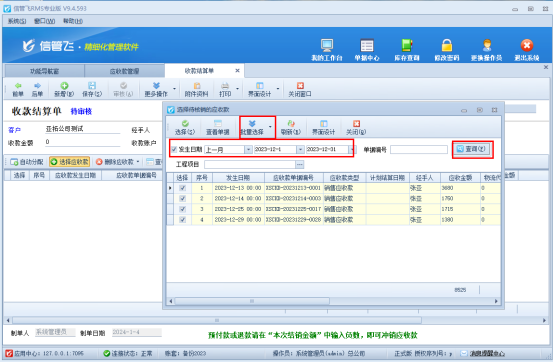Screen dimensions: 553x362
Task: Open the 系统 menu
Action: (17, 21)
